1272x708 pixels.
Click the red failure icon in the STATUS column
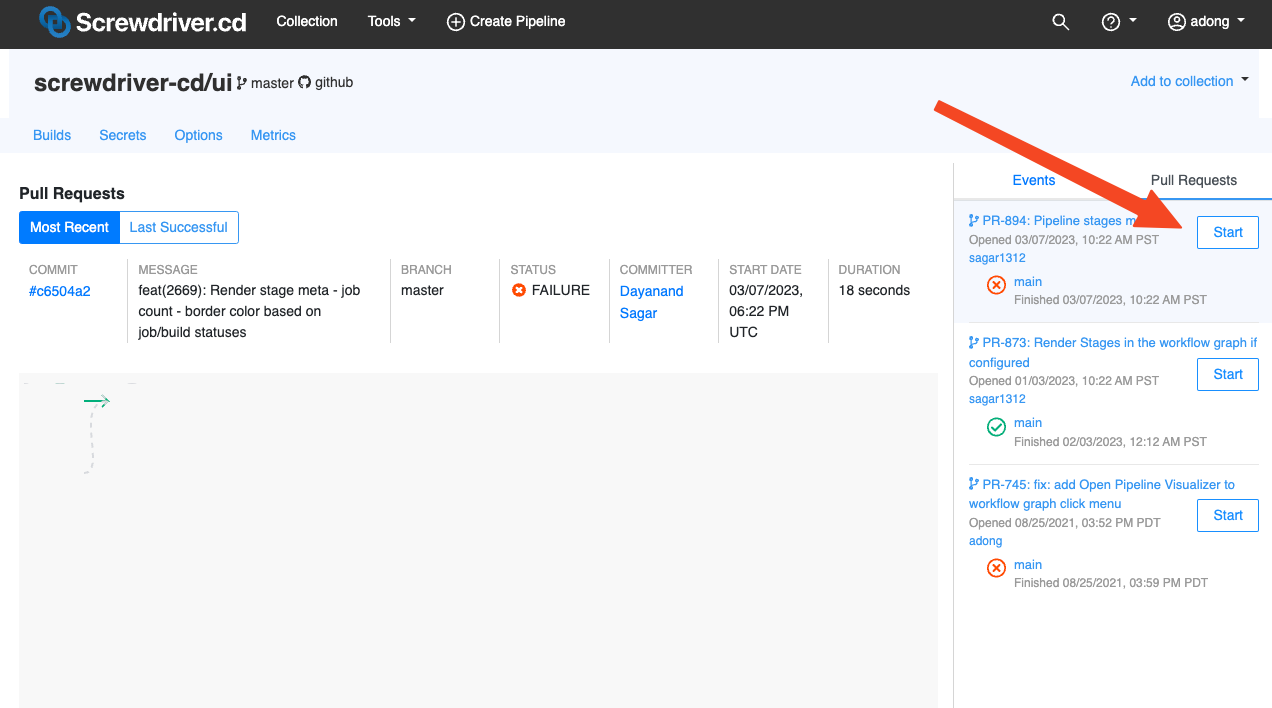[519, 290]
